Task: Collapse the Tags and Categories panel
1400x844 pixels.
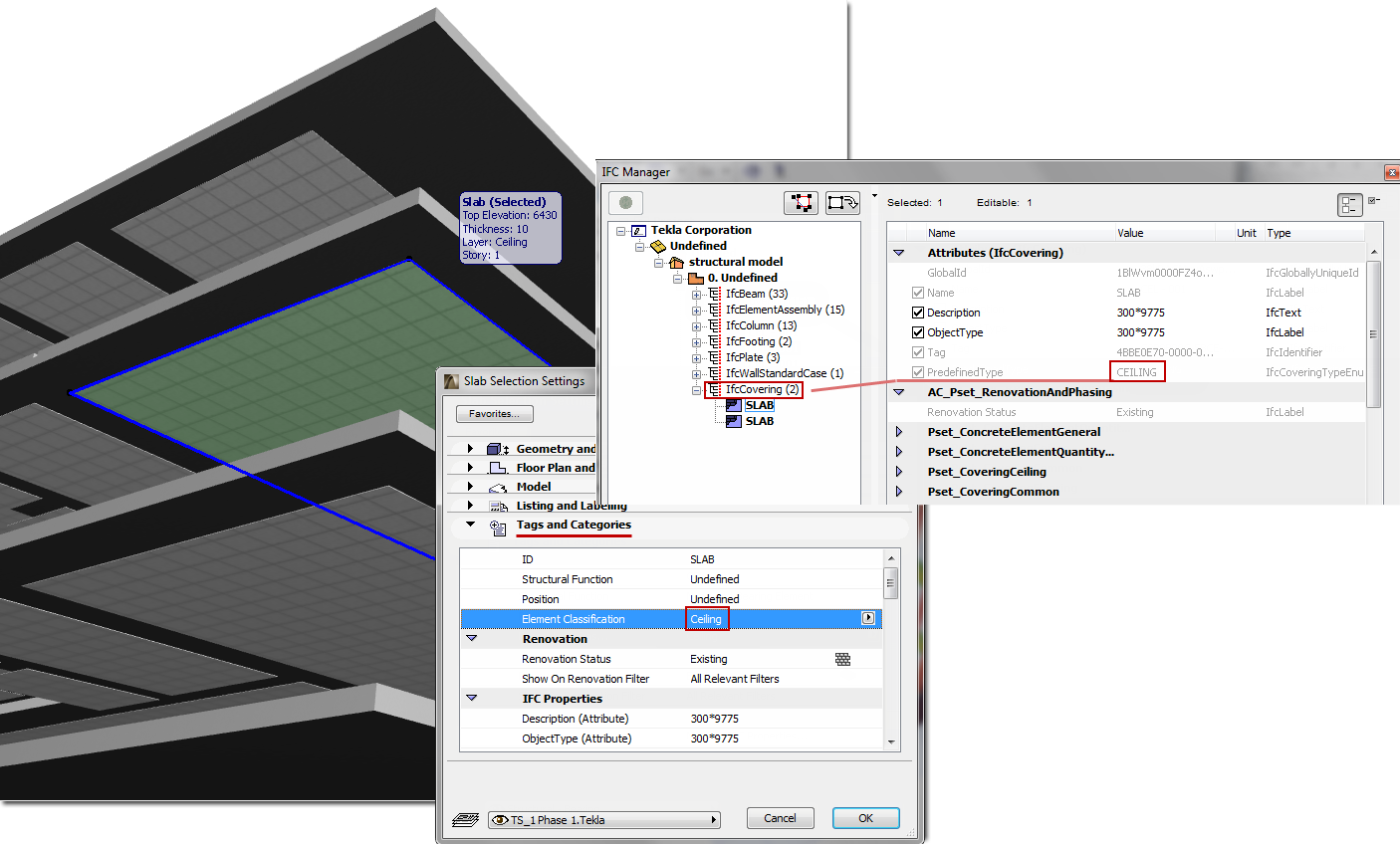Action: click(x=471, y=525)
